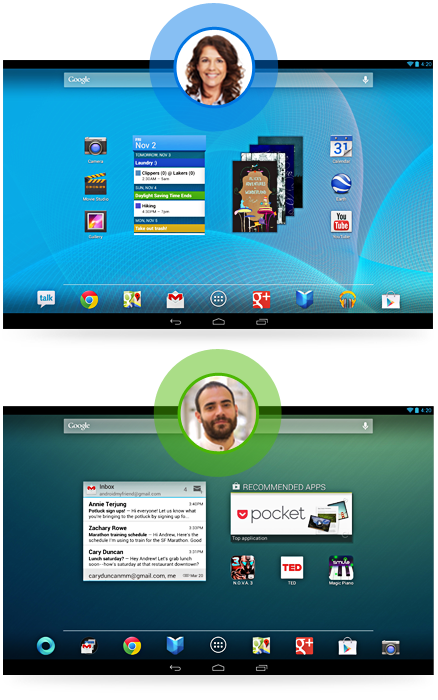
Task: Open the TED app
Action: pyautogui.click(x=292, y=568)
